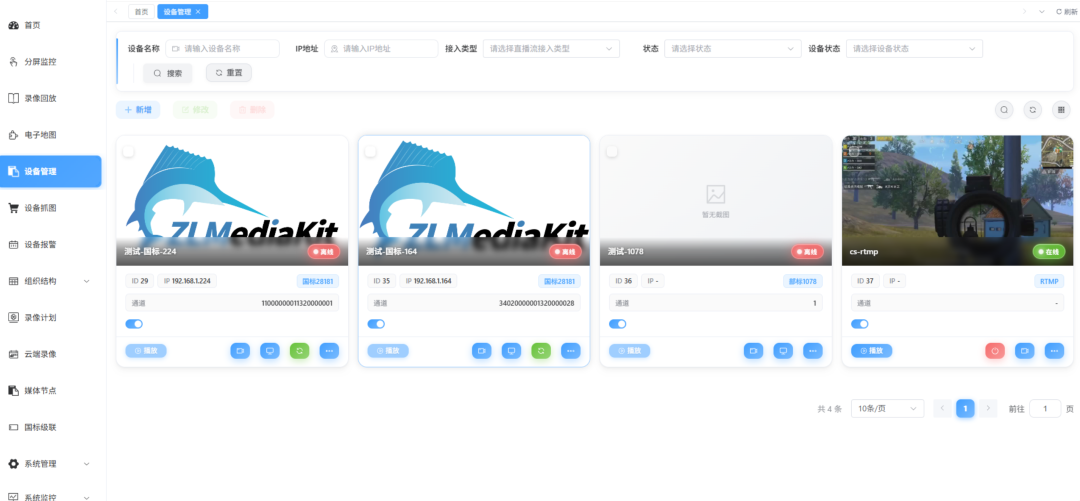Viewport: 1080px width, 501px height.
Task: Click the green sync icon on 测试-国标-224 card
Action: [300, 351]
